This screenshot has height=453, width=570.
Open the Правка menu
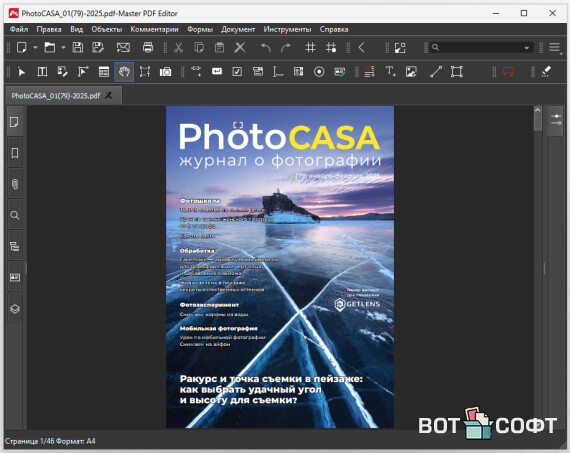tap(49, 29)
